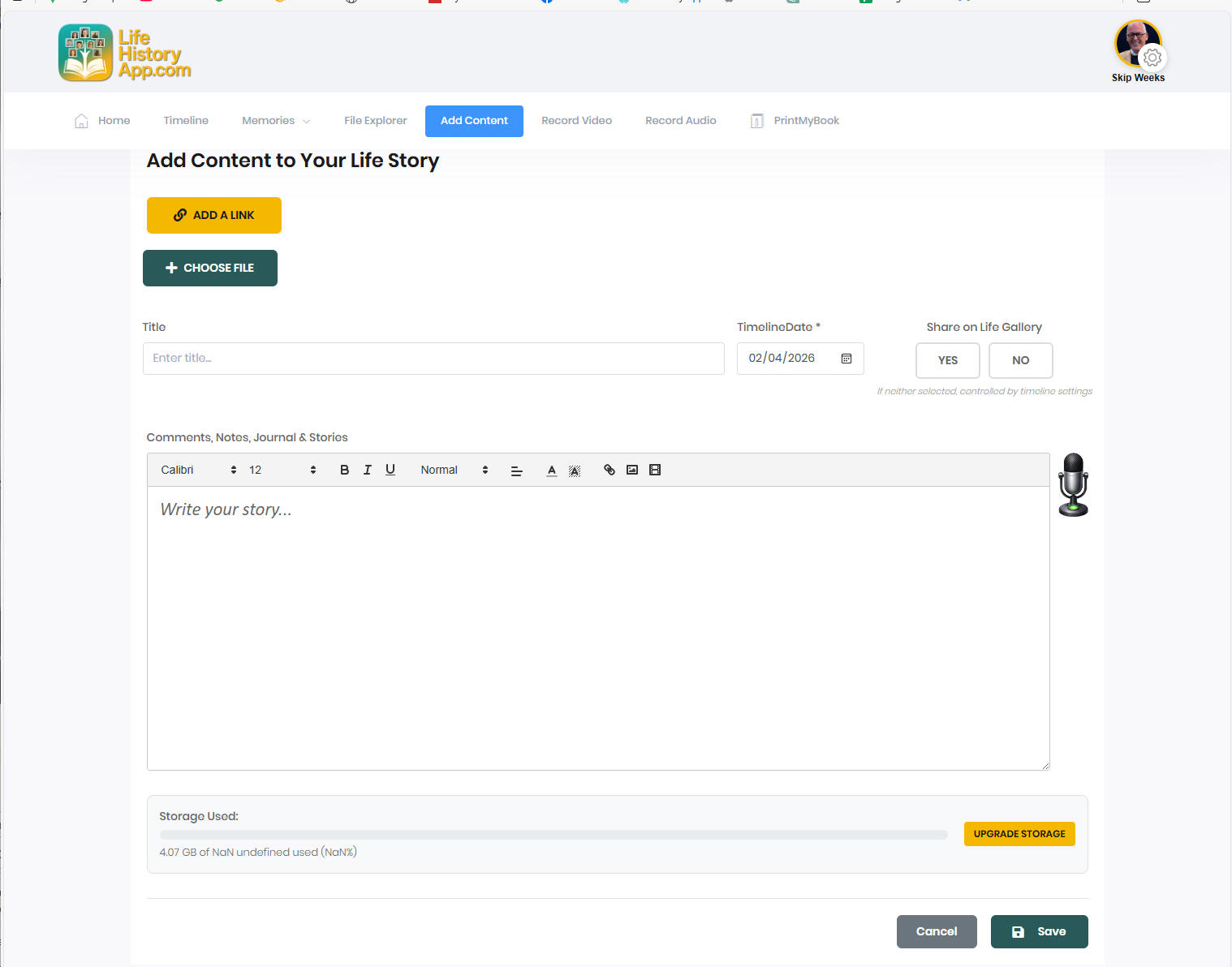Start dictation with the microphone icon
This screenshot has height=967, width=1232.
(x=1073, y=484)
